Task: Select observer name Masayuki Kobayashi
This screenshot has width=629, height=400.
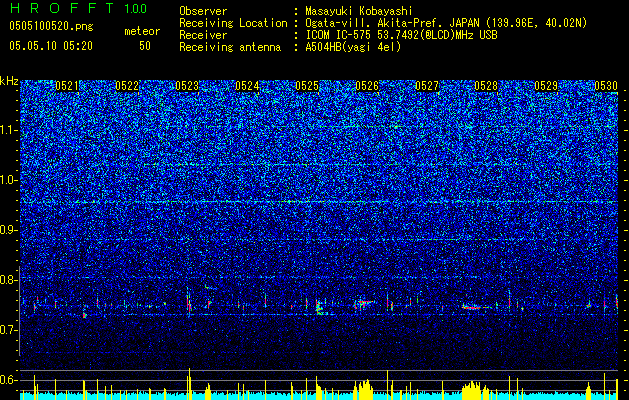Action: point(359,11)
